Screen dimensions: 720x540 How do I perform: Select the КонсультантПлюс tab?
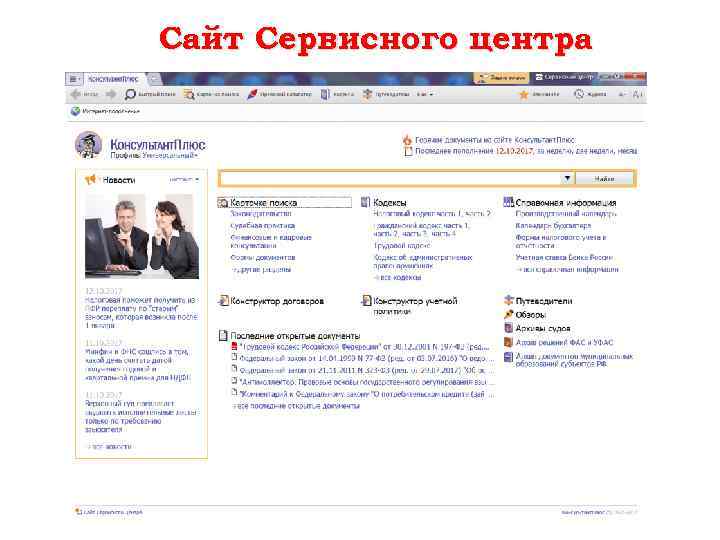(x=113, y=79)
